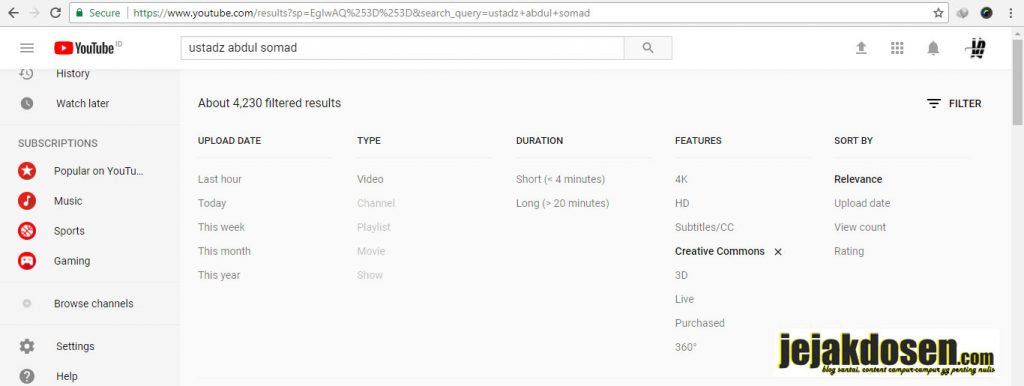Image resolution: width=1024 pixels, height=386 pixels.
Task: Click the search box with ustadz abdul somad
Action: 402,48
